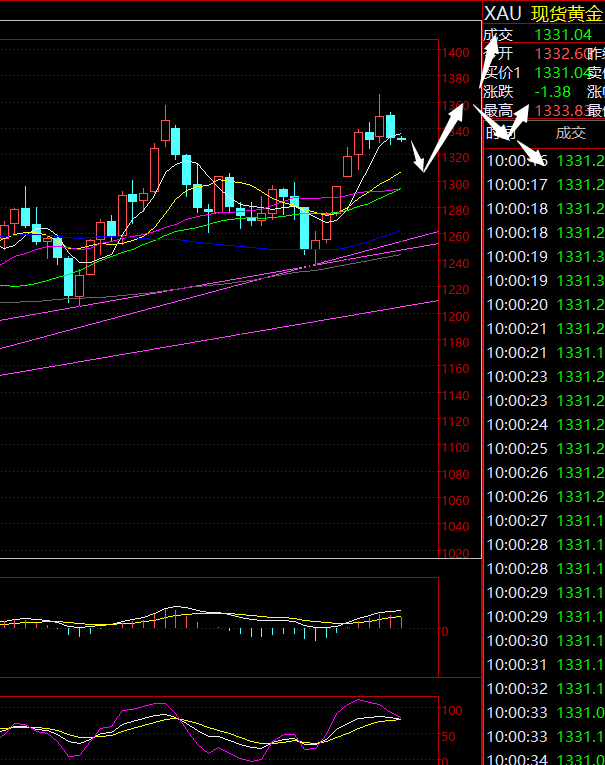
Task: Select the opening price 1332.60
Action: click(563, 54)
